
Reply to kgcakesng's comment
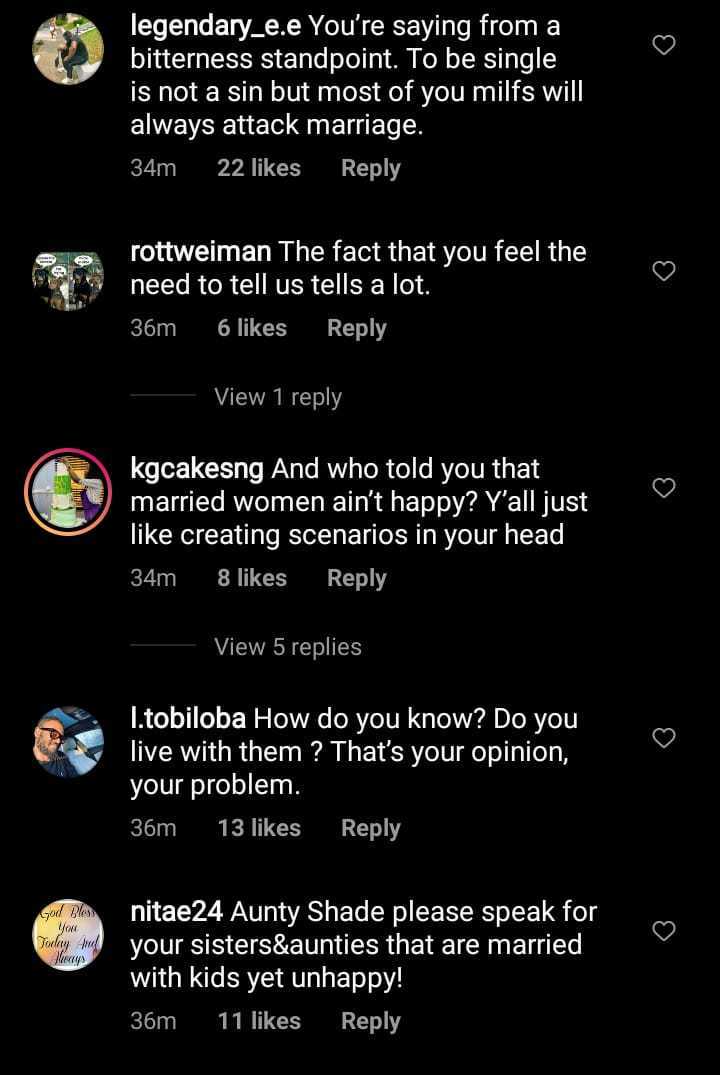point(356,578)
